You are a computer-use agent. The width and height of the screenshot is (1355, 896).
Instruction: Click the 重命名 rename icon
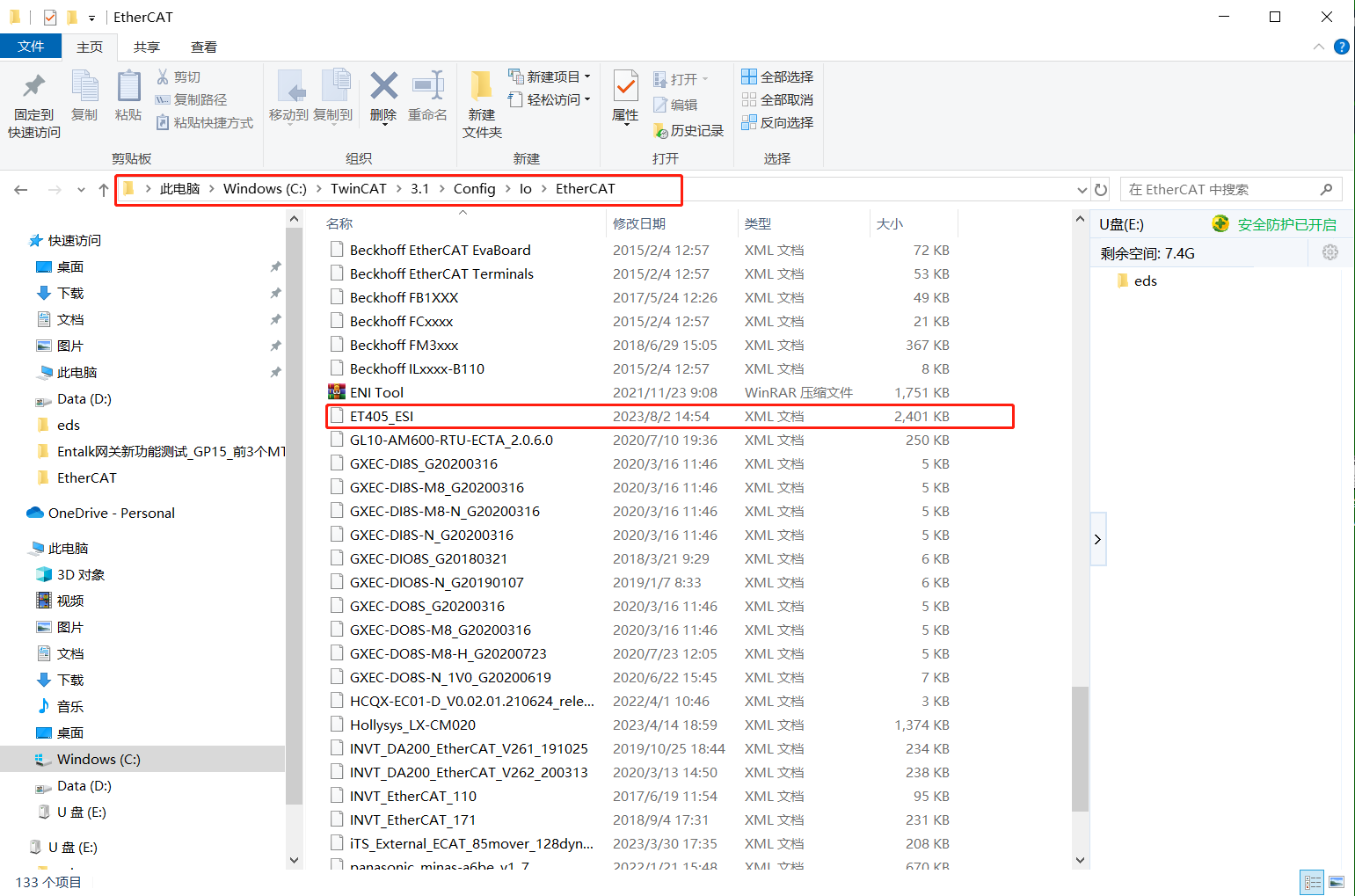tap(428, 85)
